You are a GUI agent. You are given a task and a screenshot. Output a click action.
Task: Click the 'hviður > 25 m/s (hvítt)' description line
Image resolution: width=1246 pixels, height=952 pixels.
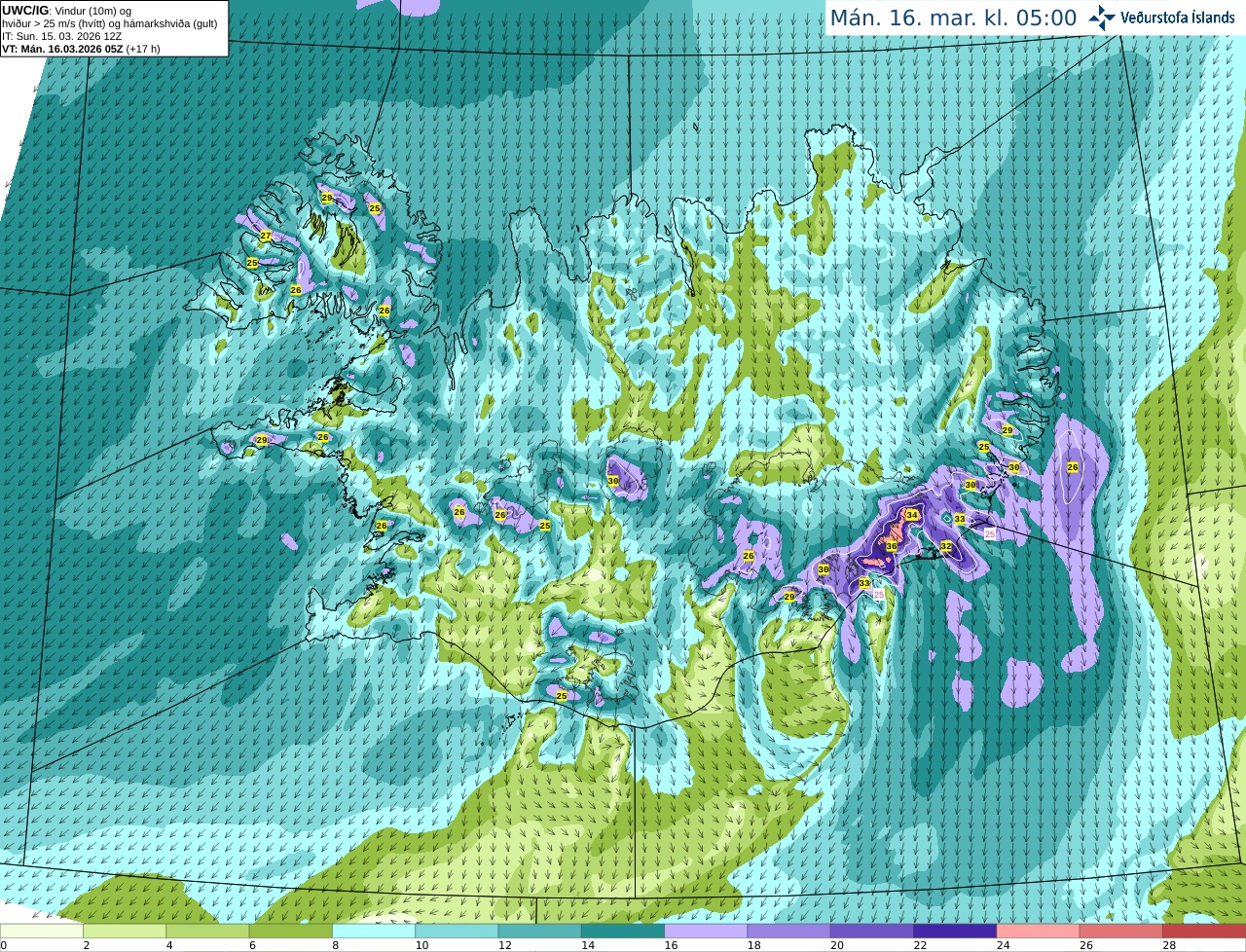click(x=110, y=23)
